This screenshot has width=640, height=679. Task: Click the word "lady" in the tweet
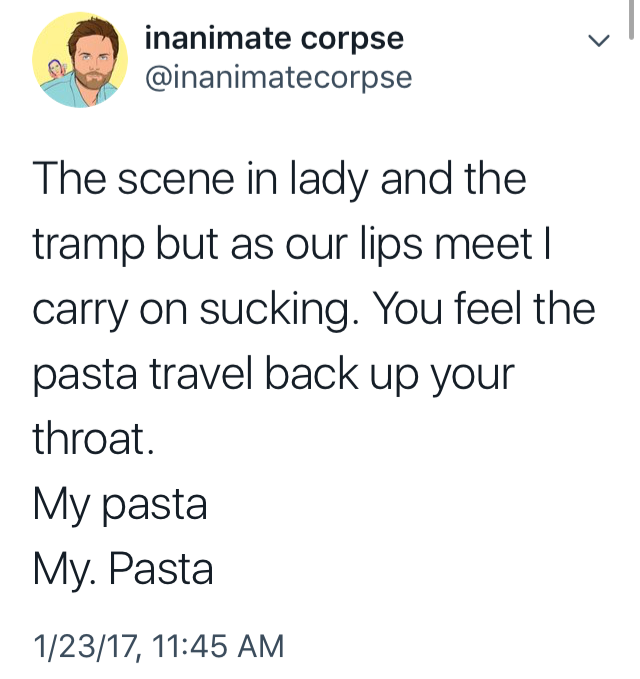click(329, 180)
